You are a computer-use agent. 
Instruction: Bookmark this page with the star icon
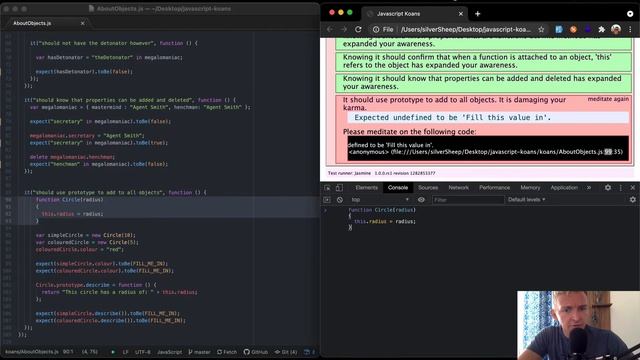pyautogui.click(x=541, y=29)
